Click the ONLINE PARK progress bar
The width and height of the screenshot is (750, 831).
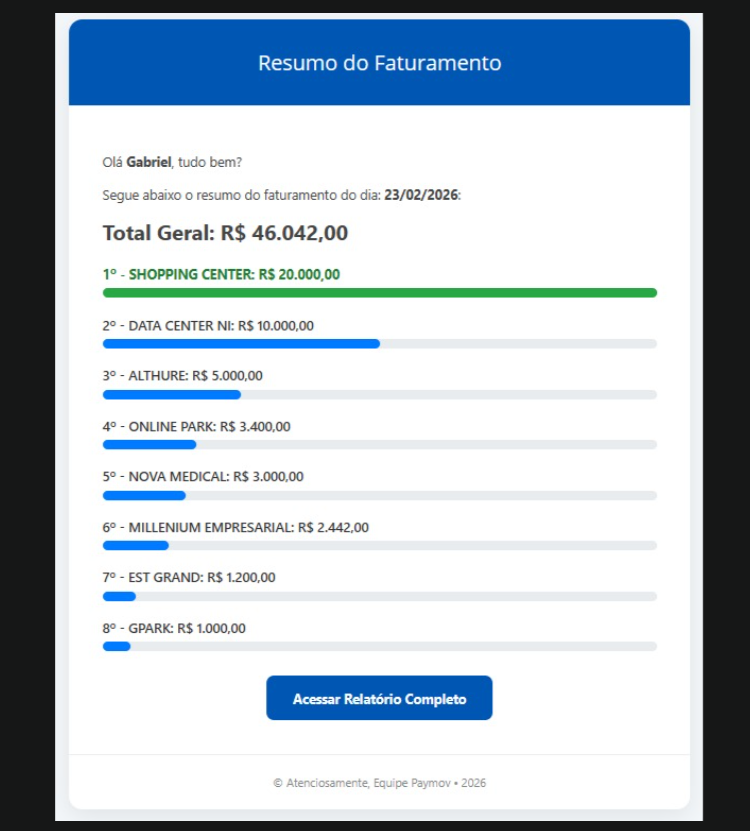point(380,445)
